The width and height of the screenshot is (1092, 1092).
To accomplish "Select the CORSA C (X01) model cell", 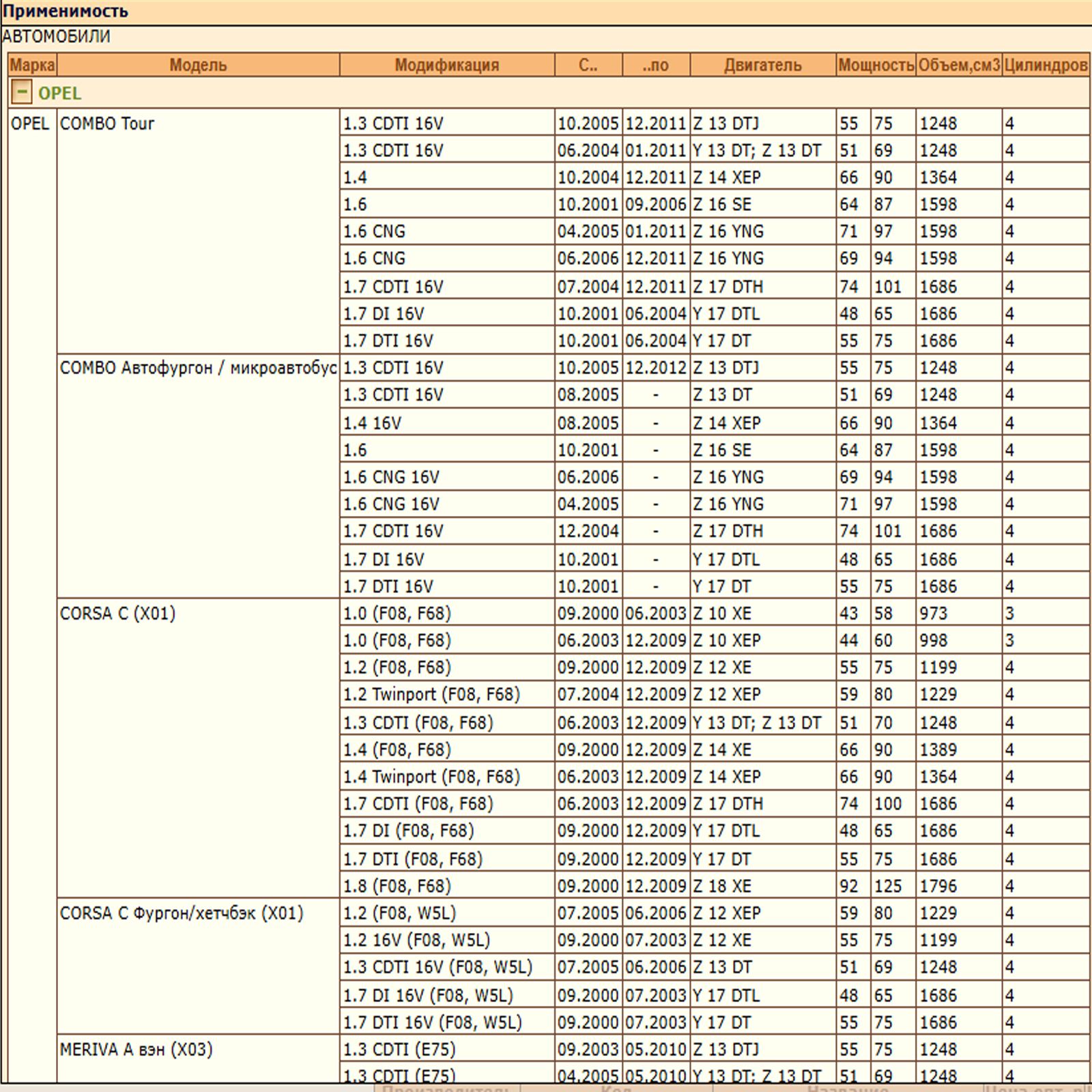I will point(117,614).
